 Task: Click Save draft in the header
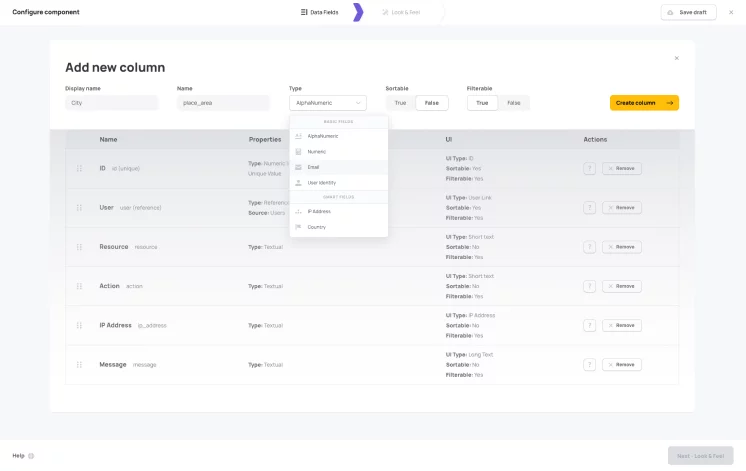[x=688, y=12]
